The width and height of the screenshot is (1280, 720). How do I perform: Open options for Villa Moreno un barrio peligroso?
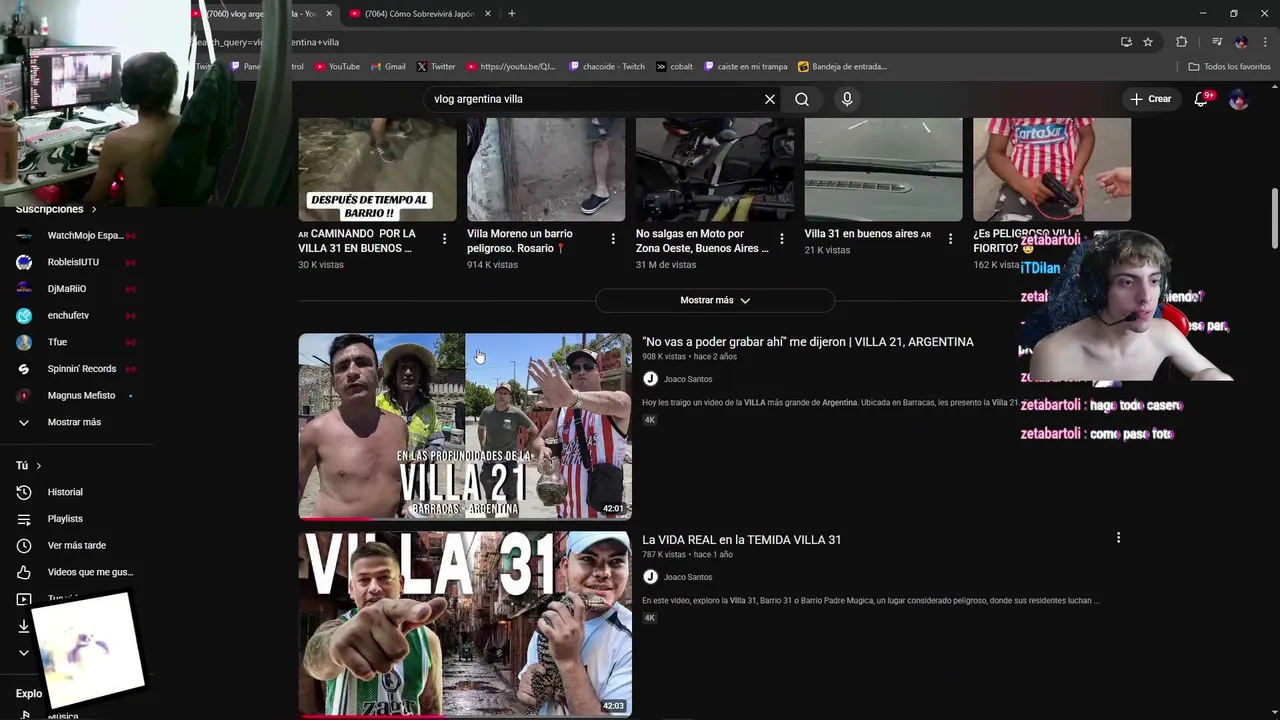(x=613, y=239)
